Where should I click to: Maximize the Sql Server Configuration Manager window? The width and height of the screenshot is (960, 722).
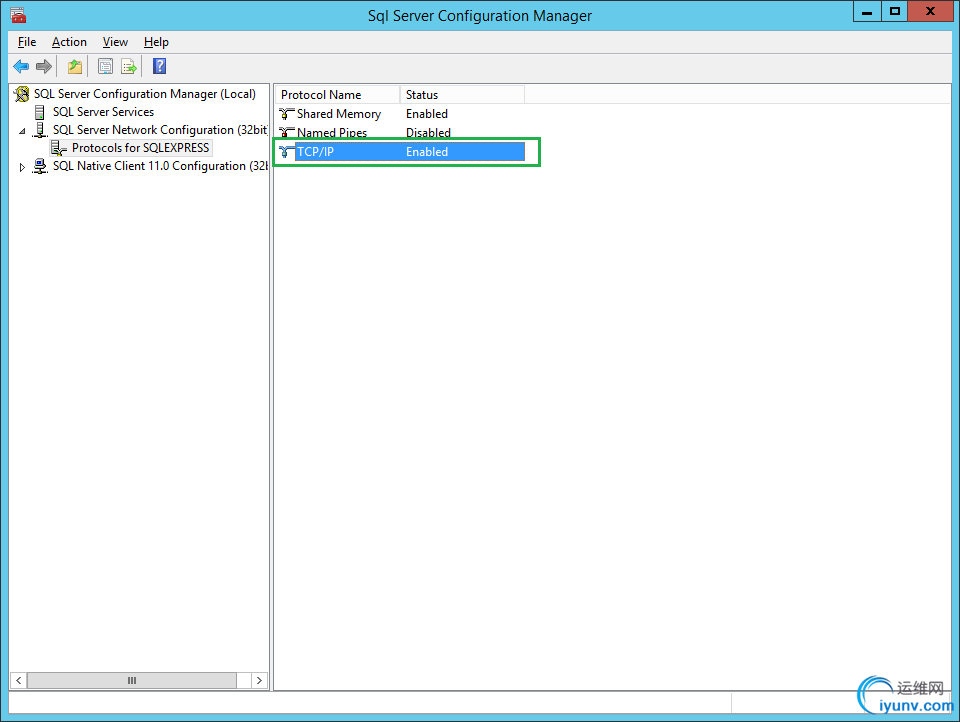point(894,12)
